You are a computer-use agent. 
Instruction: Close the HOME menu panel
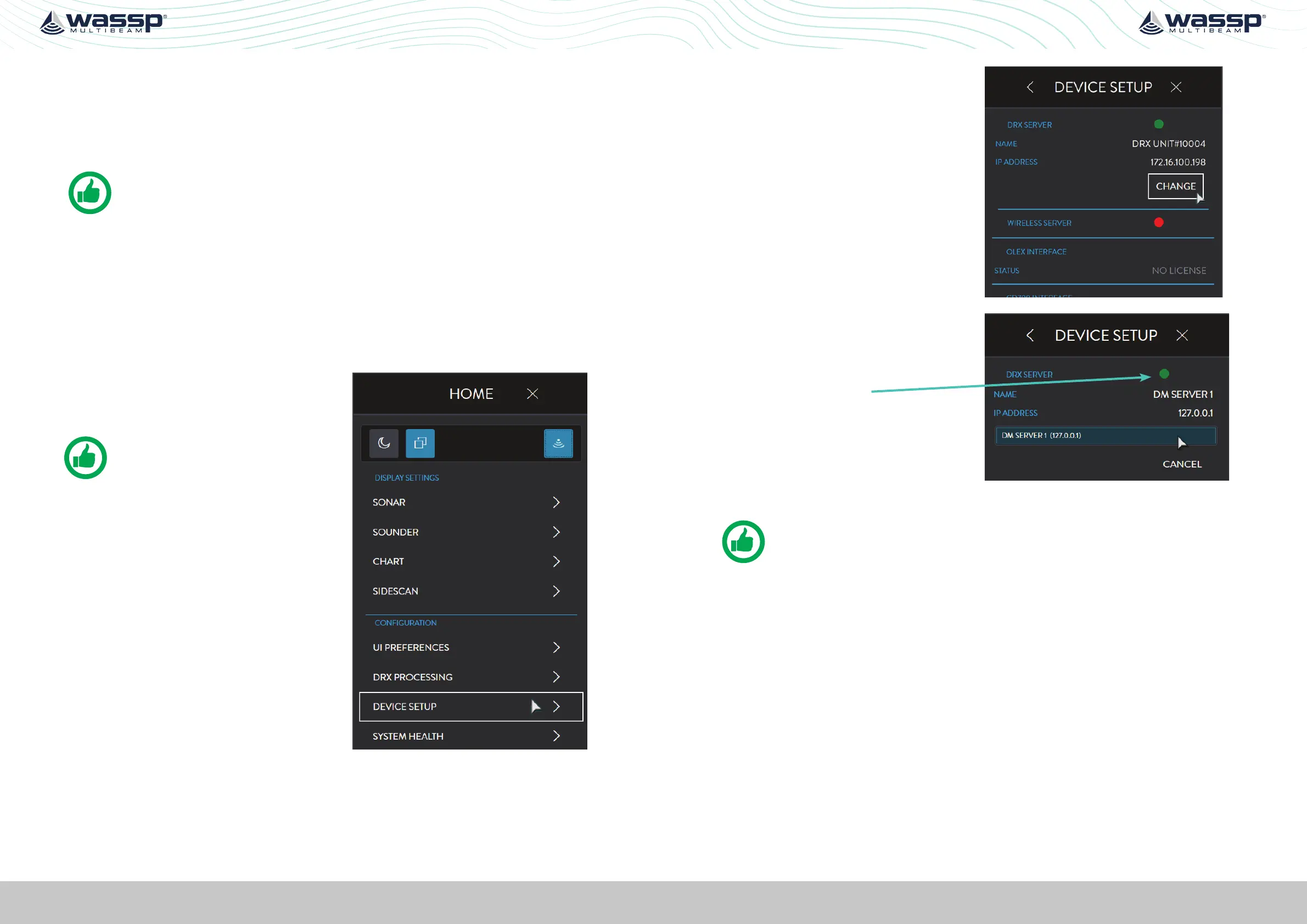(x=532, y=394)
